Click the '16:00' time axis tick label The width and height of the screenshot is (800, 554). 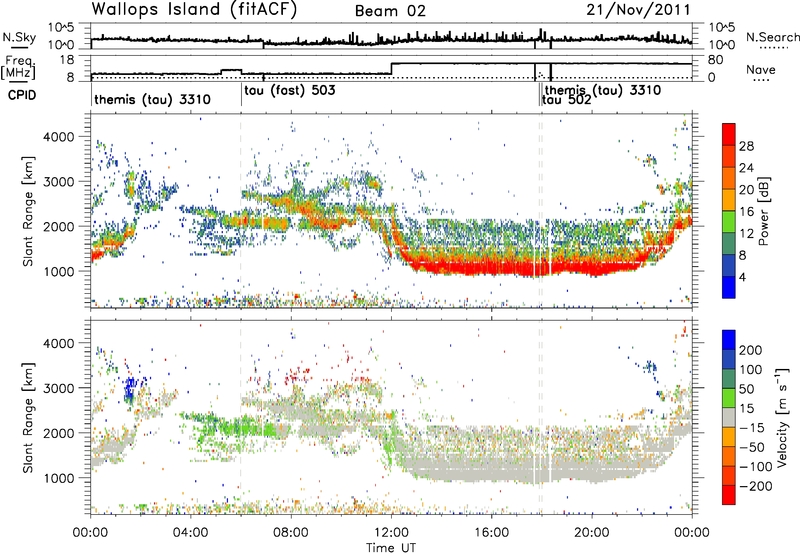(491, 533)
